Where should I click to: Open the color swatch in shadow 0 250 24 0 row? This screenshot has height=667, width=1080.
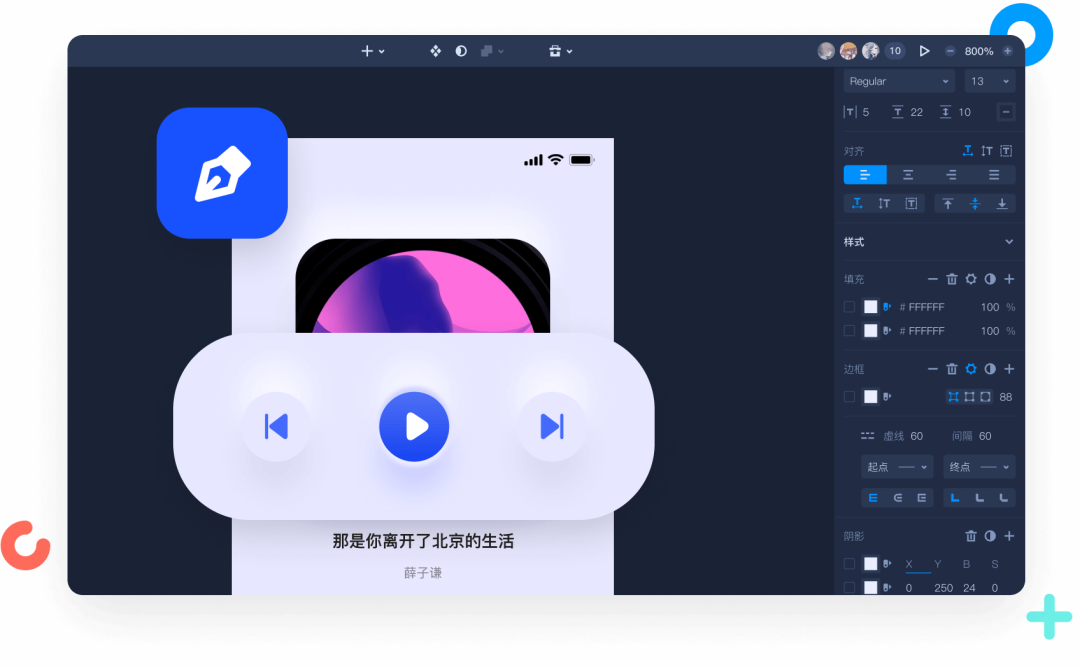tap(871, 588)
